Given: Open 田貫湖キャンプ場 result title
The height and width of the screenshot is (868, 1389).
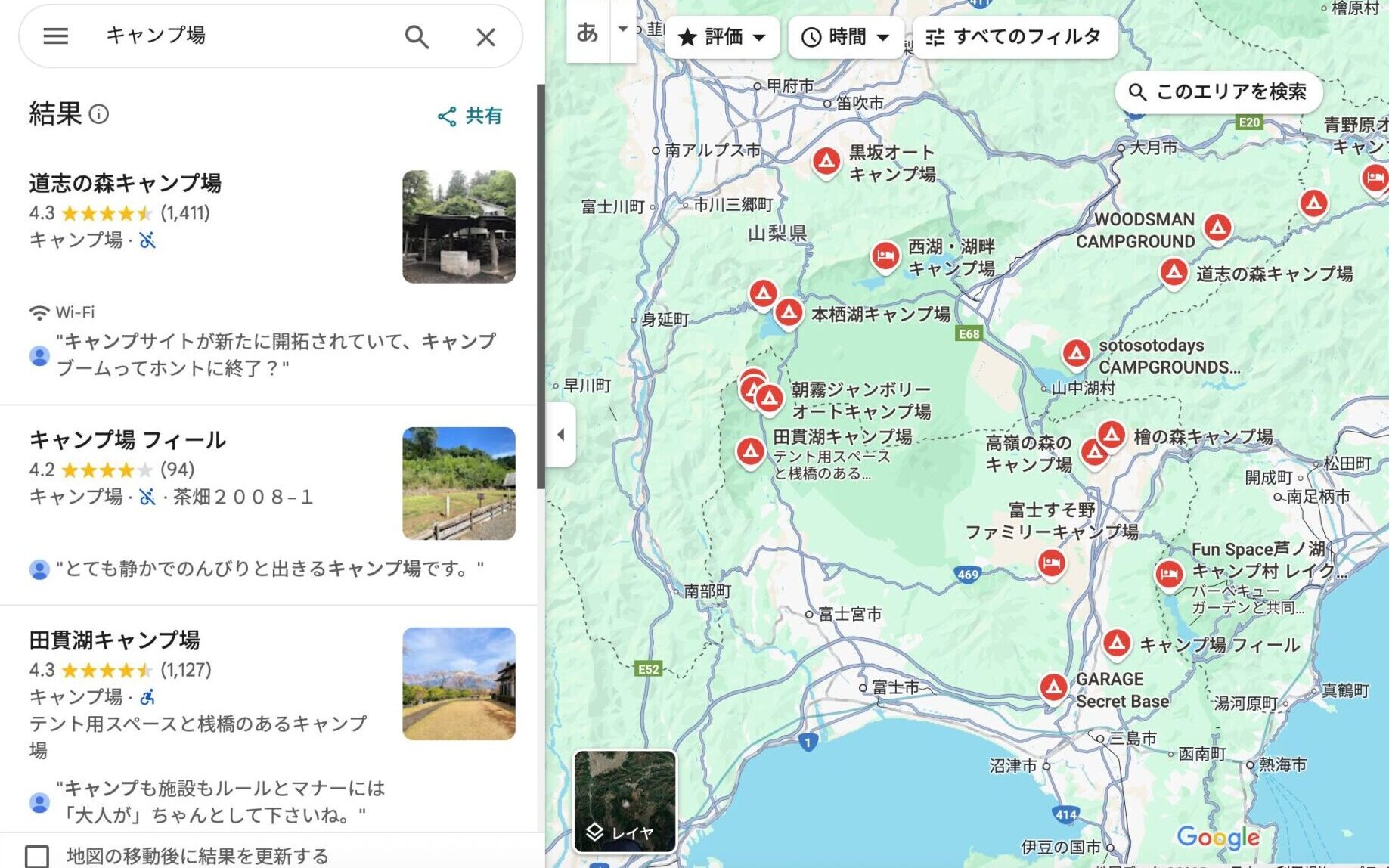Looking at the screenshot, I should pos(114,640).
